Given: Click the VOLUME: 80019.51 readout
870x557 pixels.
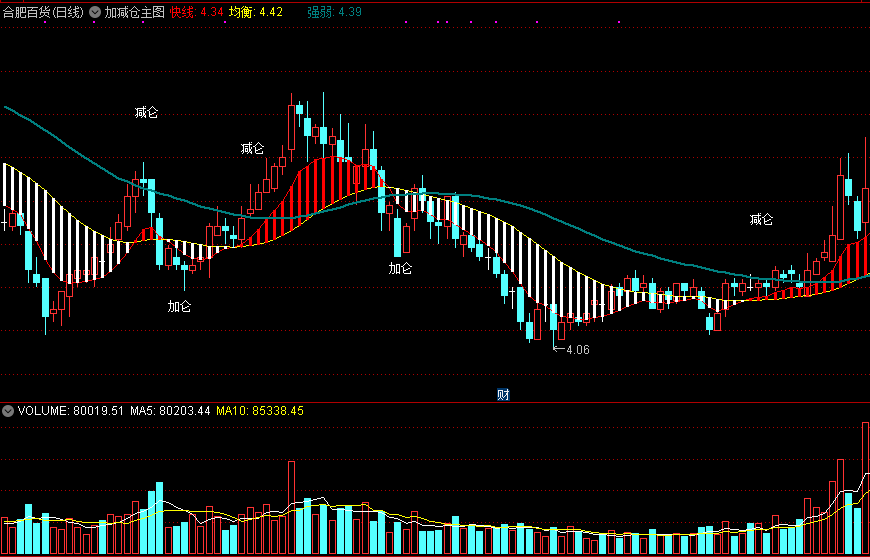Looking at the screenshot, I should (x=72, y=411).
